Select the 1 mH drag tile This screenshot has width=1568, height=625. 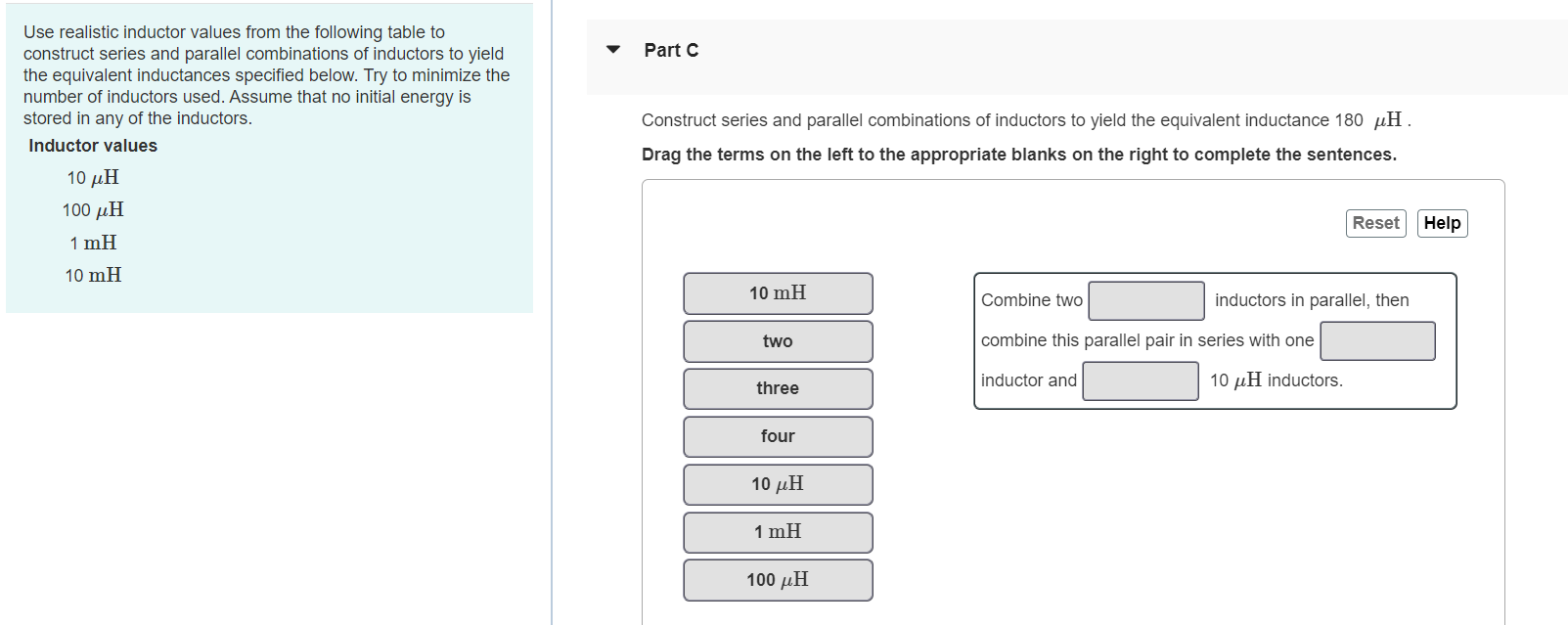(x=777, y=532)
